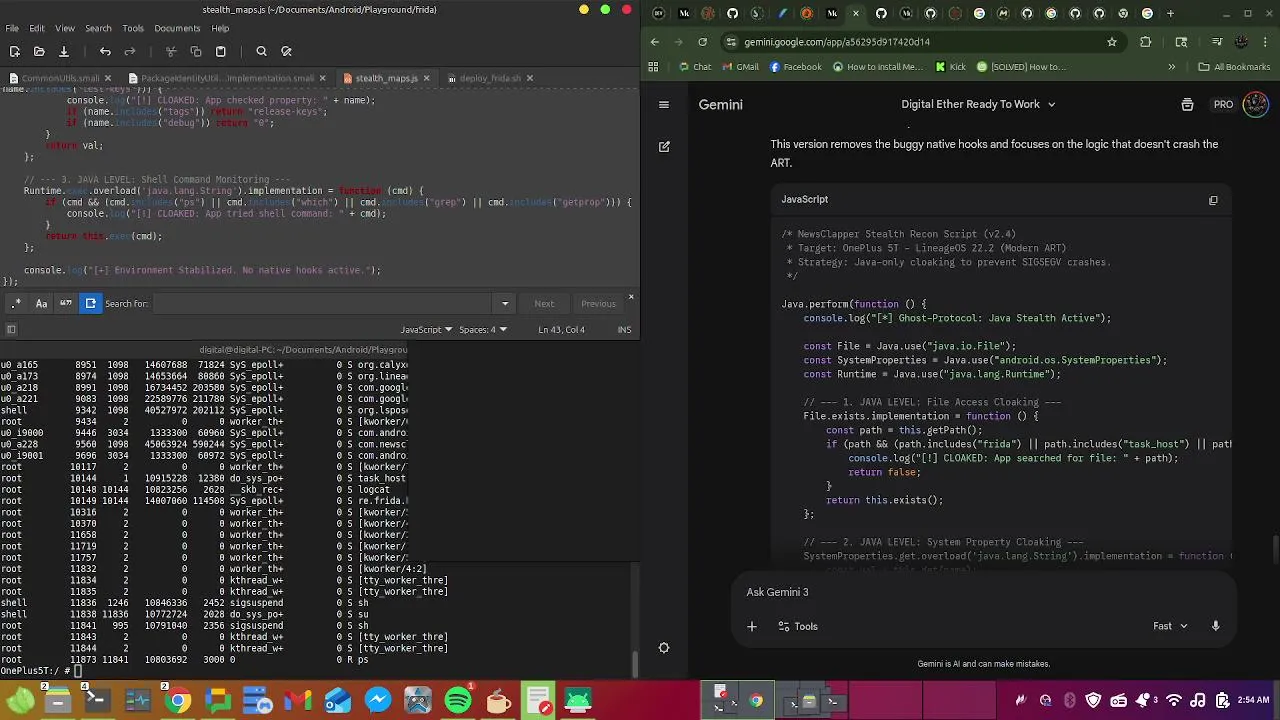Viewport: 1280px width, 720px height.
Task: Click the Find and replace icon in toolbar
Action: click(x=286, y=51)
